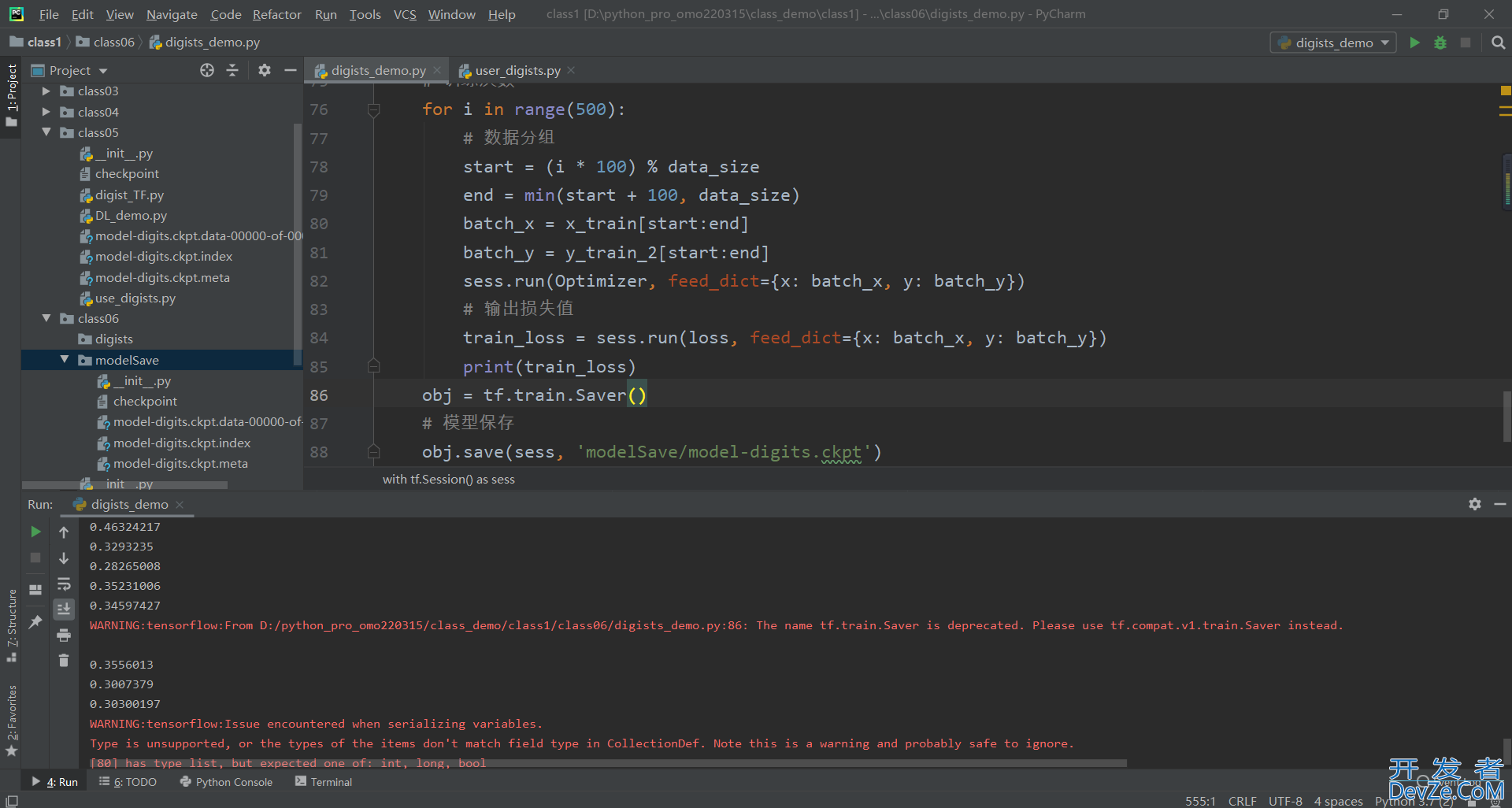Expand the class03 folder
The height and width of the screenshot is (808, 1512).
46,91
